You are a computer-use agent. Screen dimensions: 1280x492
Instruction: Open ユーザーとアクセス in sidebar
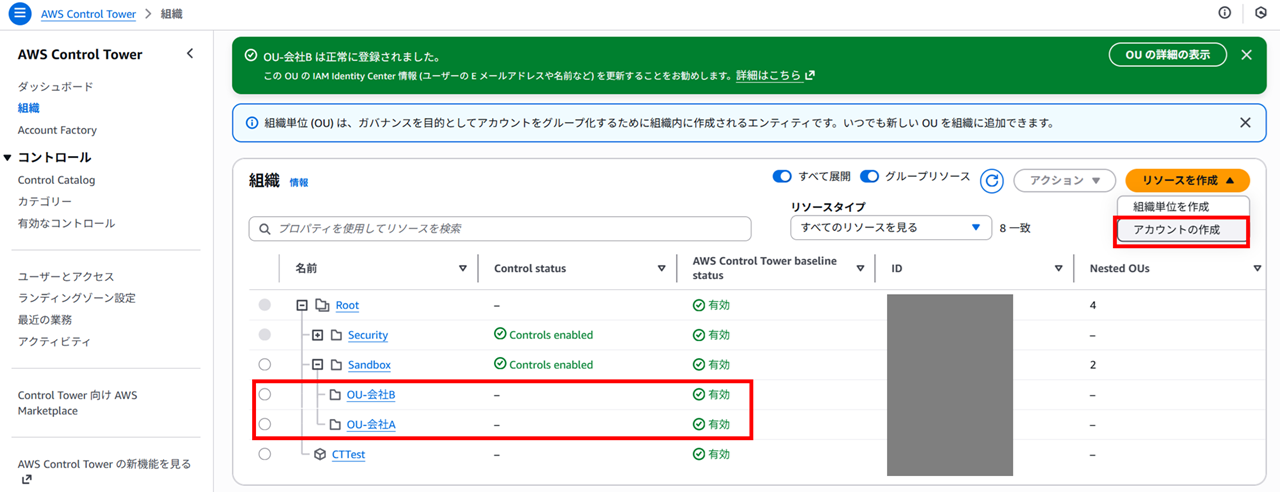click(66, 277)
